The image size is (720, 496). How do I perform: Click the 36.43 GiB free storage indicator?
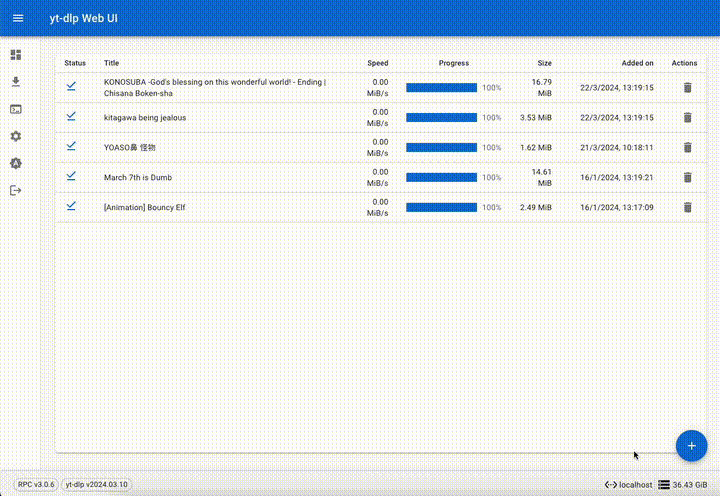click(x=684, y=485)
